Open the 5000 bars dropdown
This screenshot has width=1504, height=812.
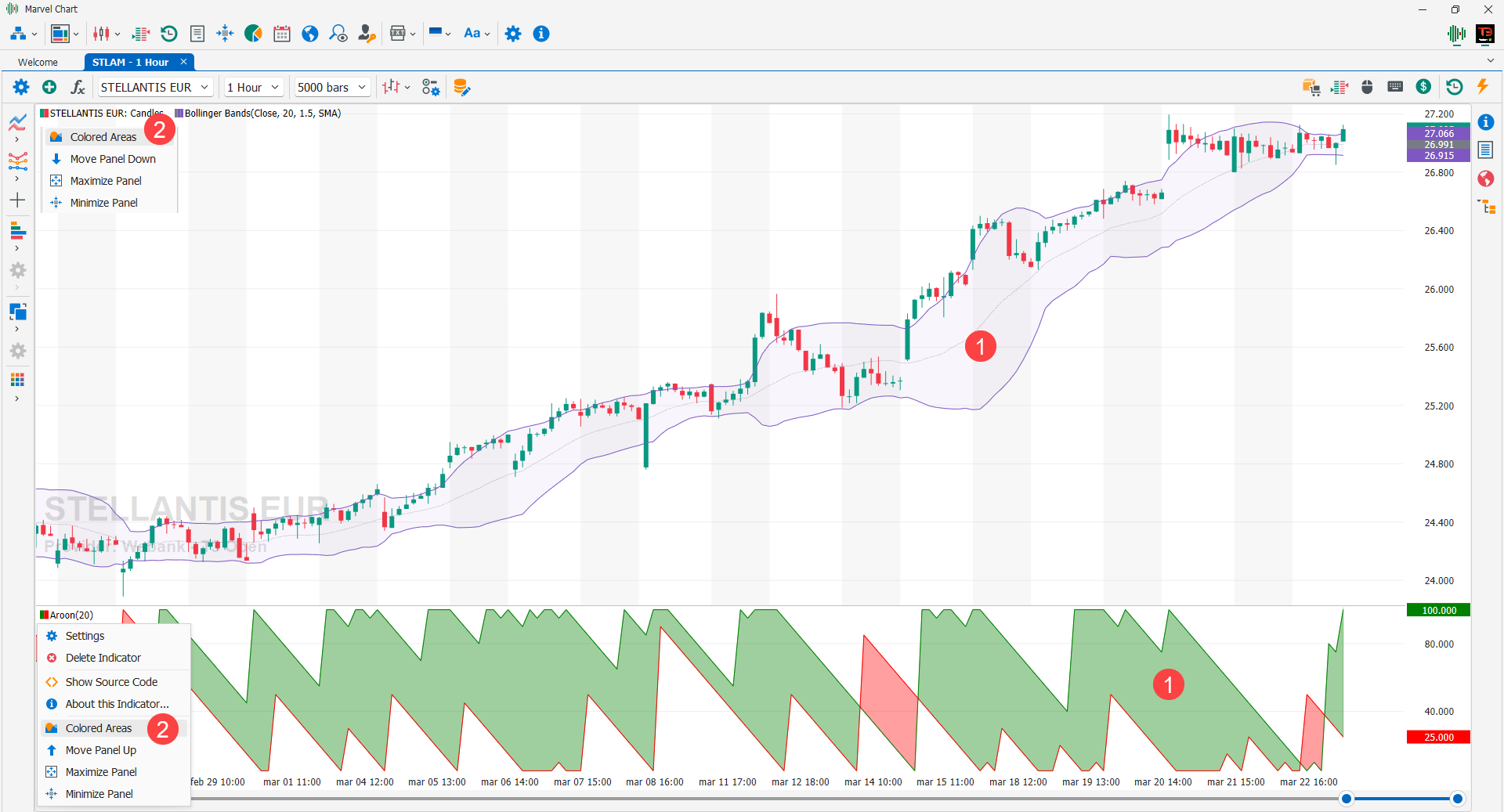[332, 87]
